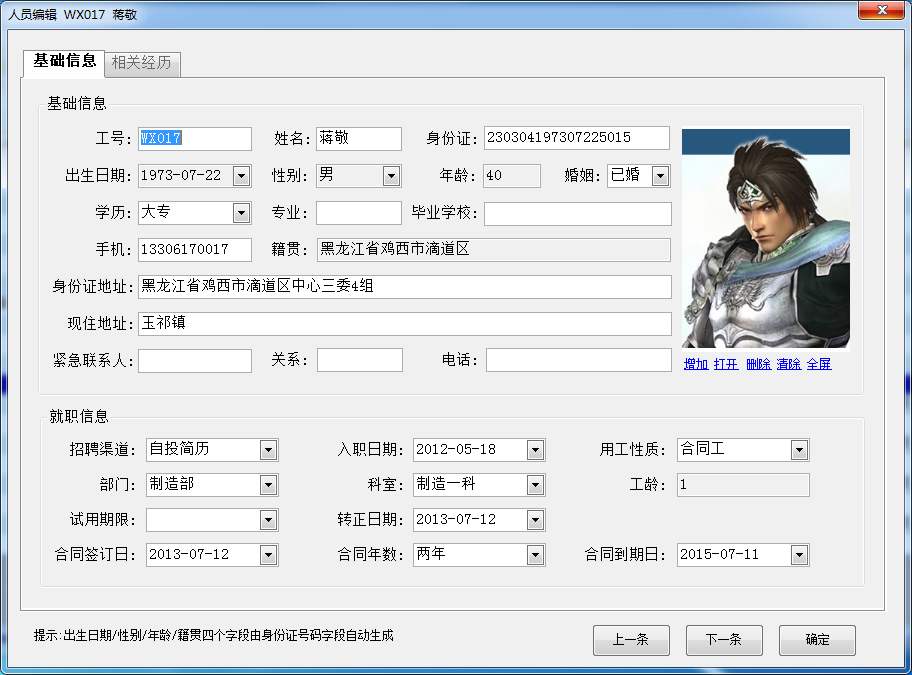Click the 姓名 field showing 蒋敬
The height and width of the screenshot is (675, 912).
[x=359, y=138]
